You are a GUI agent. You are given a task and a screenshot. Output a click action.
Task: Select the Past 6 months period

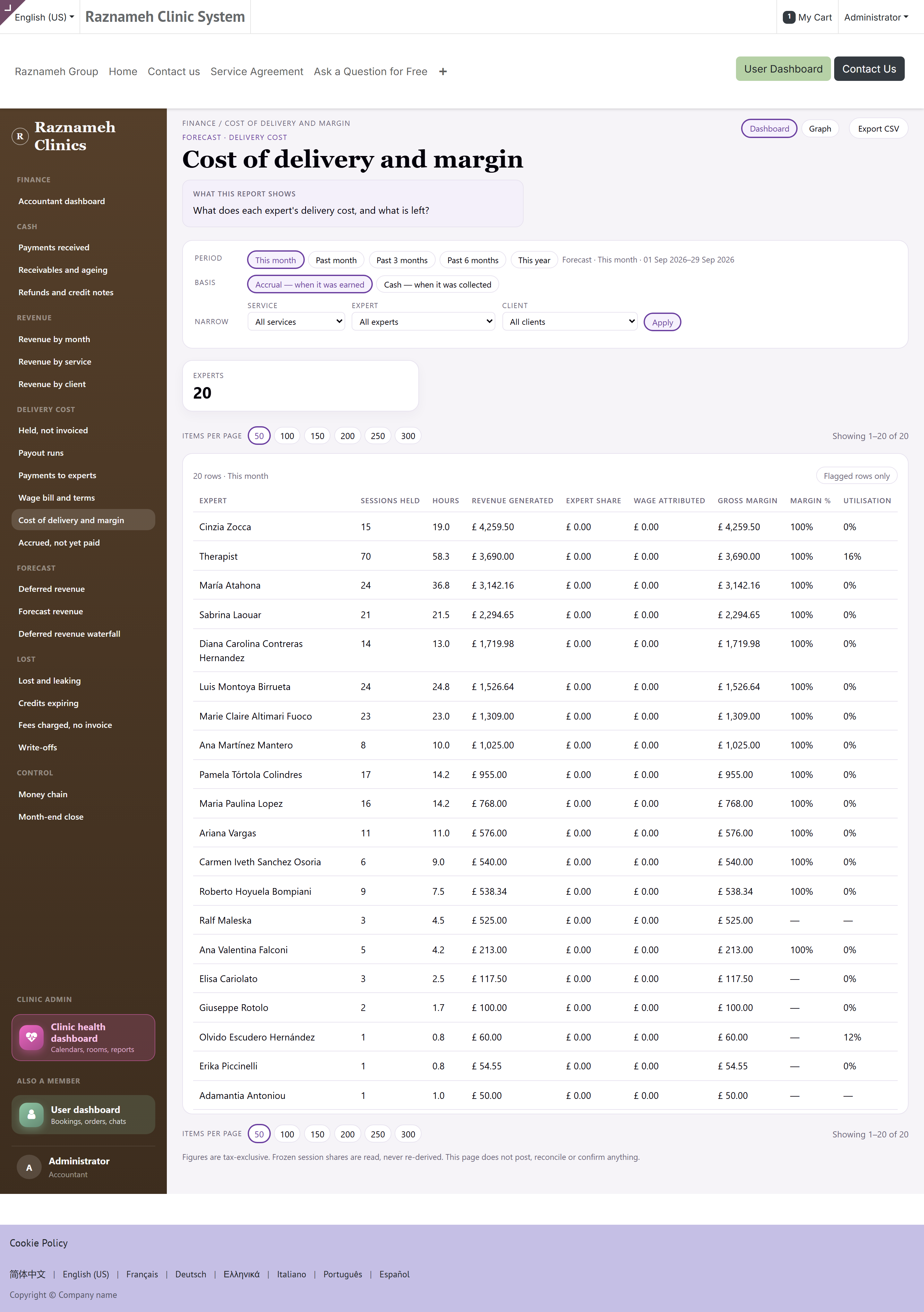pos(473,260)
